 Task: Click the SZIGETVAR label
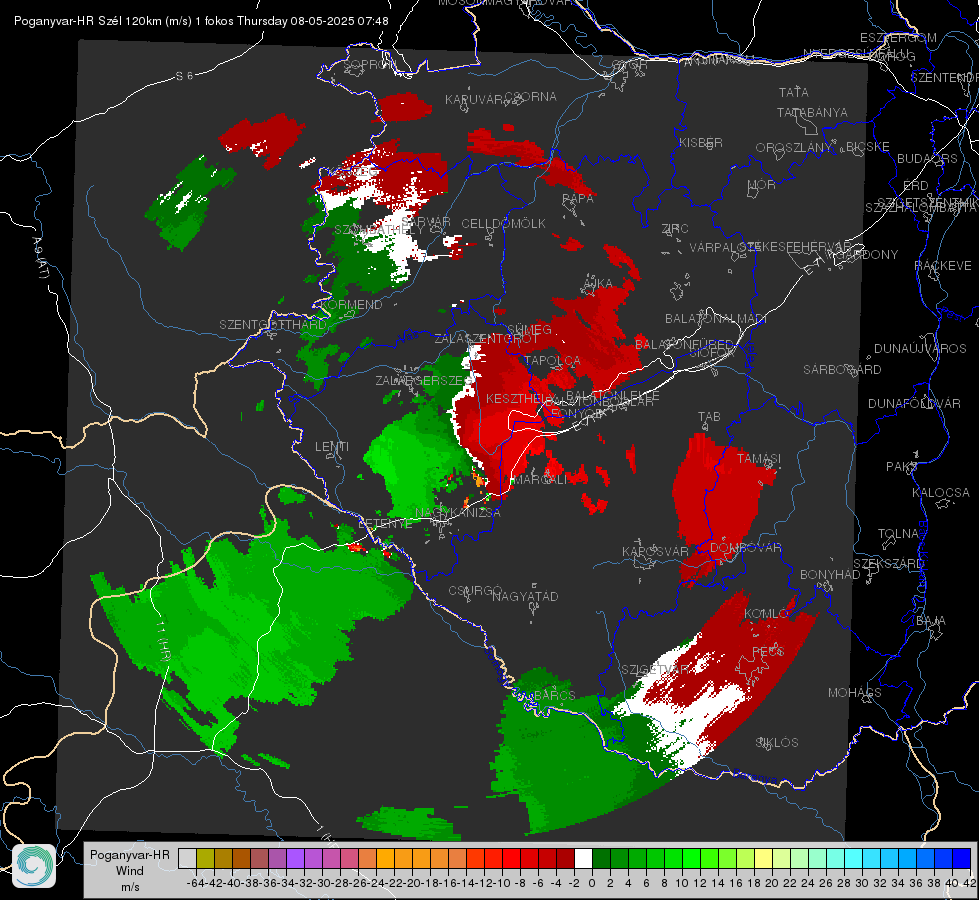click(655, 669)
